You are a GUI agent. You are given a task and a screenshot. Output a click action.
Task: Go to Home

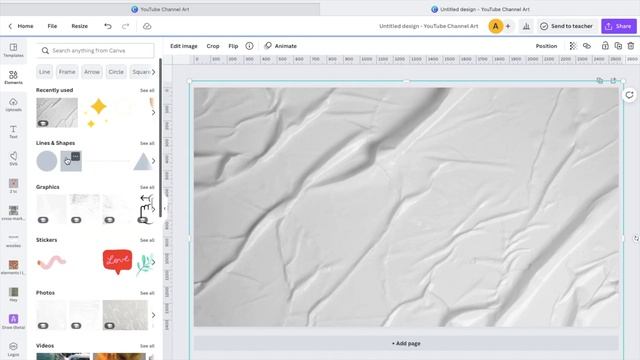point(25,26)
